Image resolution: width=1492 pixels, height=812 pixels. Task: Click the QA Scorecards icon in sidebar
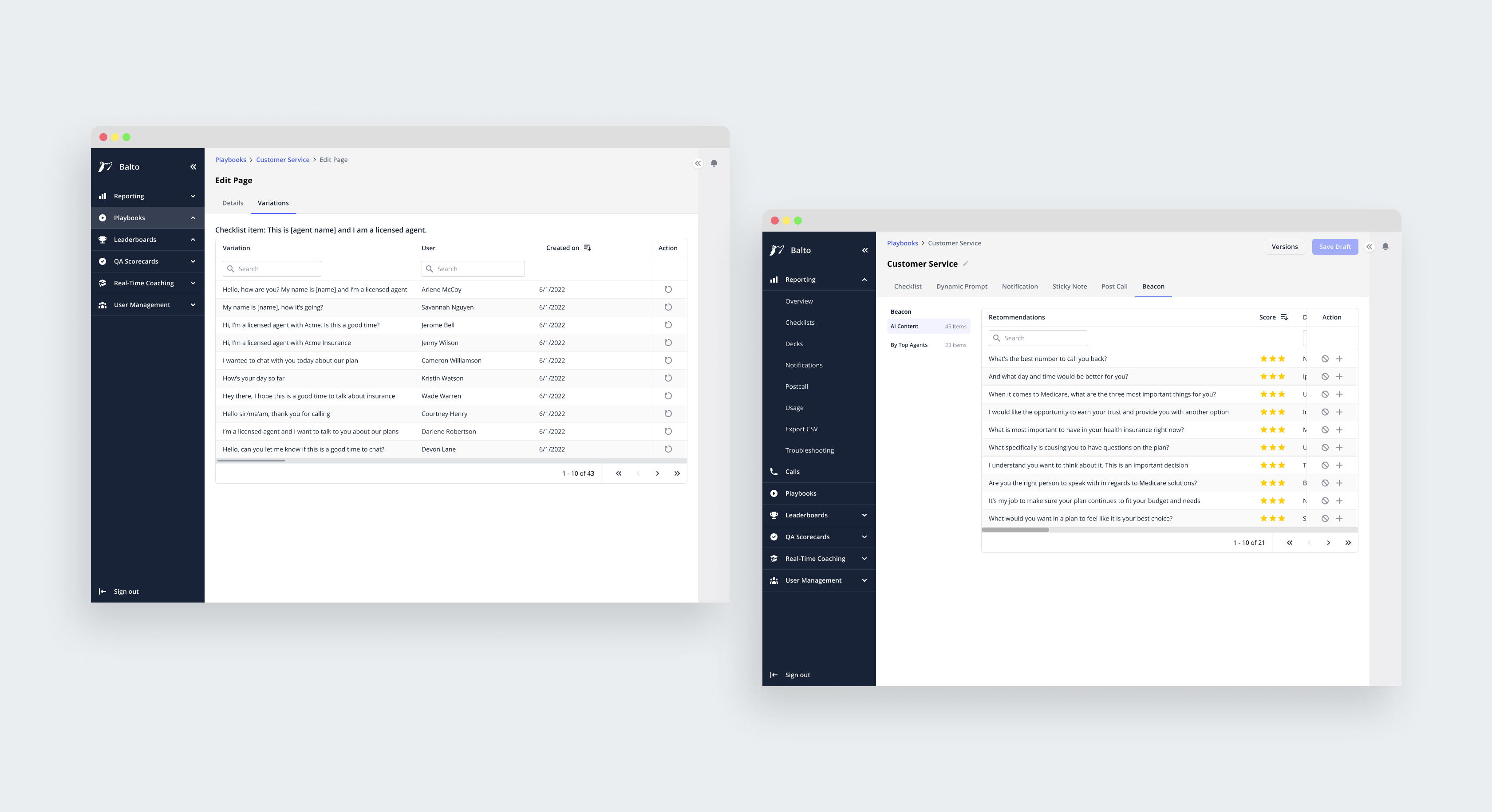tap(103, 261)
